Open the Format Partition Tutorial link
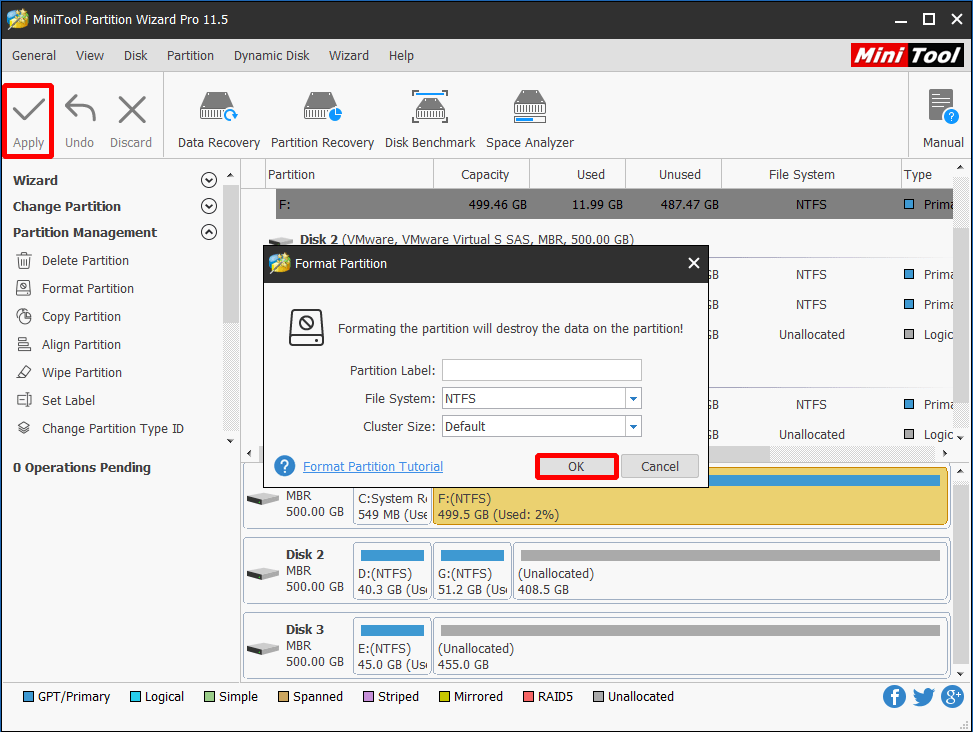 [372, 466]
